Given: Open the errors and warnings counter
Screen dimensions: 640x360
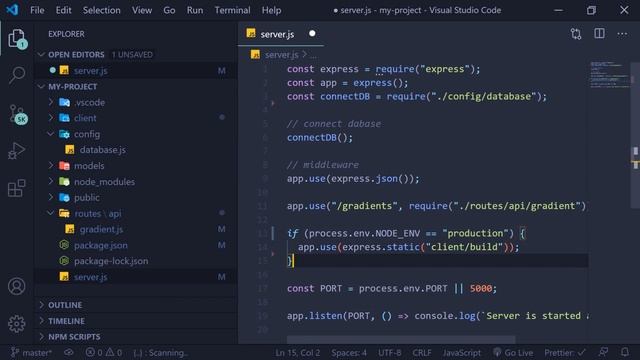Looking at the screenshot, I should (104, 353).
